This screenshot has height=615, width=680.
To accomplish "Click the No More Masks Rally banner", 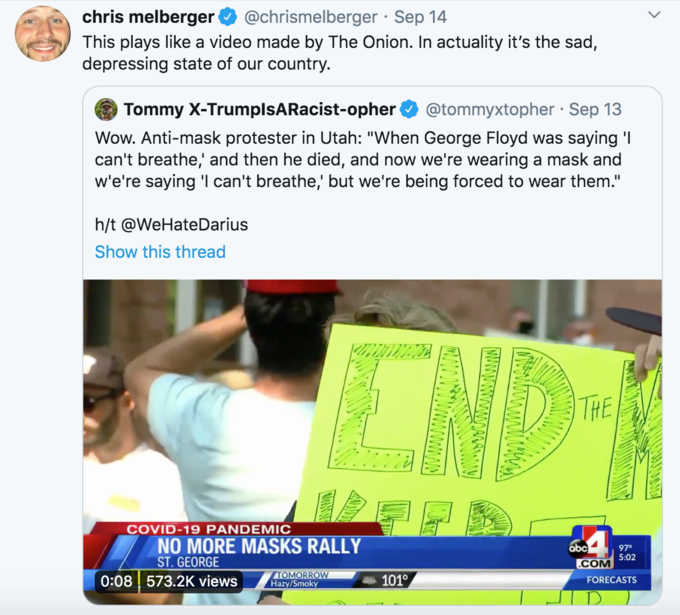I will [x=259, y=546].
